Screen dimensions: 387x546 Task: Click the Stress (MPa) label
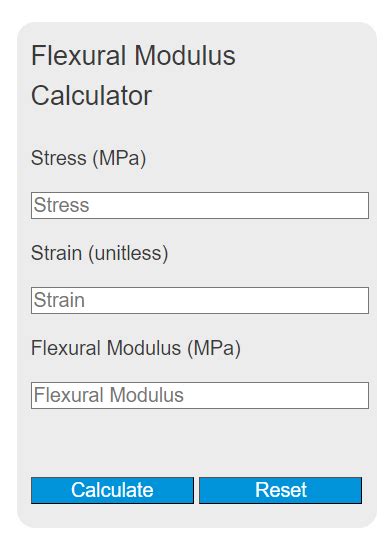click(88, 158)
